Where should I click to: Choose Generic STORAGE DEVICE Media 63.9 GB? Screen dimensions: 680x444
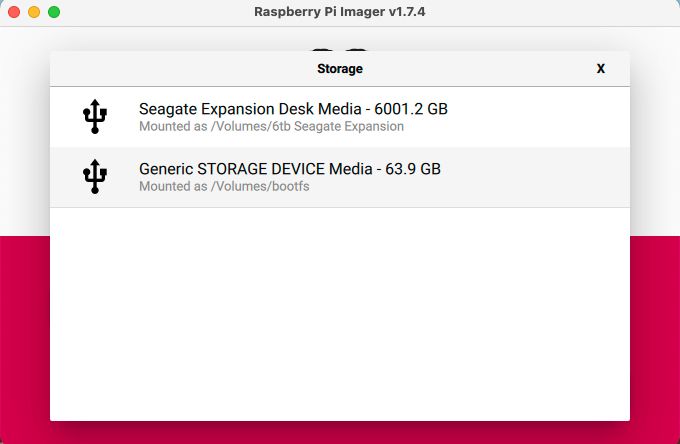point(289,169)
